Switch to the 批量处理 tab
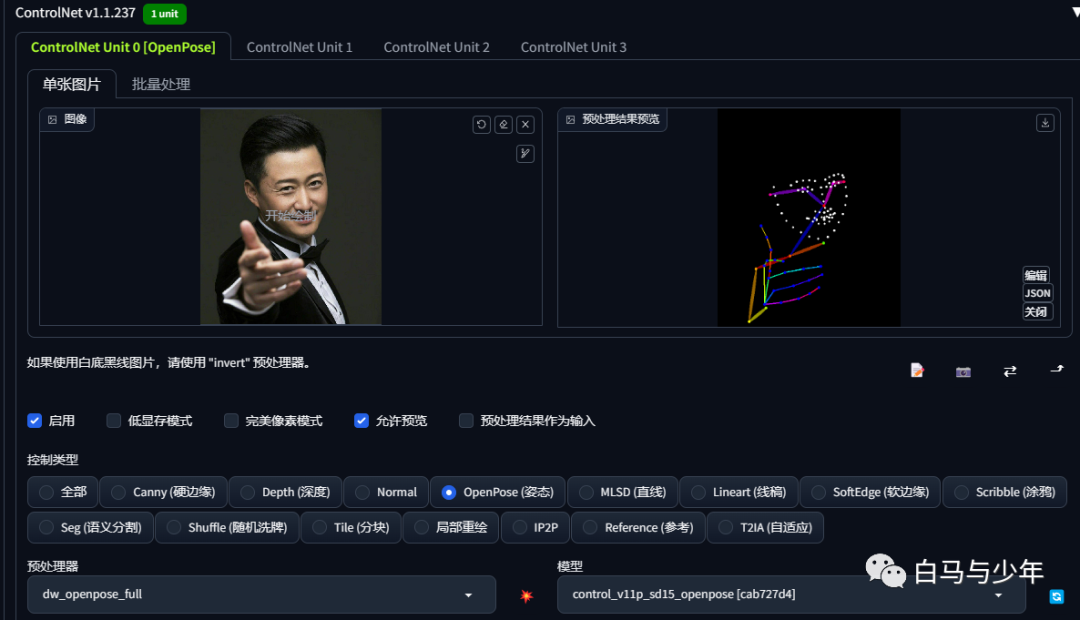This screenshot has height=620, width=1080. click(x=160, y=85)
